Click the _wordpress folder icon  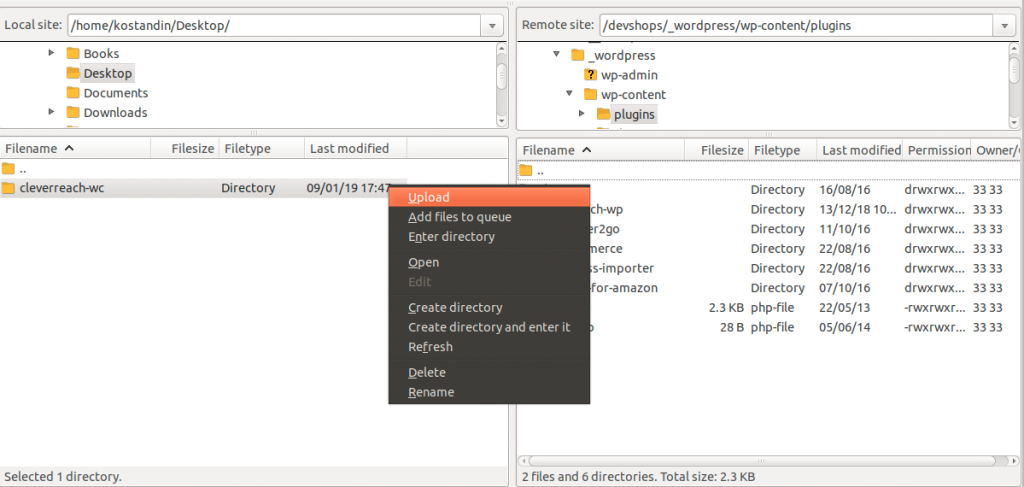tap(577, 55)
